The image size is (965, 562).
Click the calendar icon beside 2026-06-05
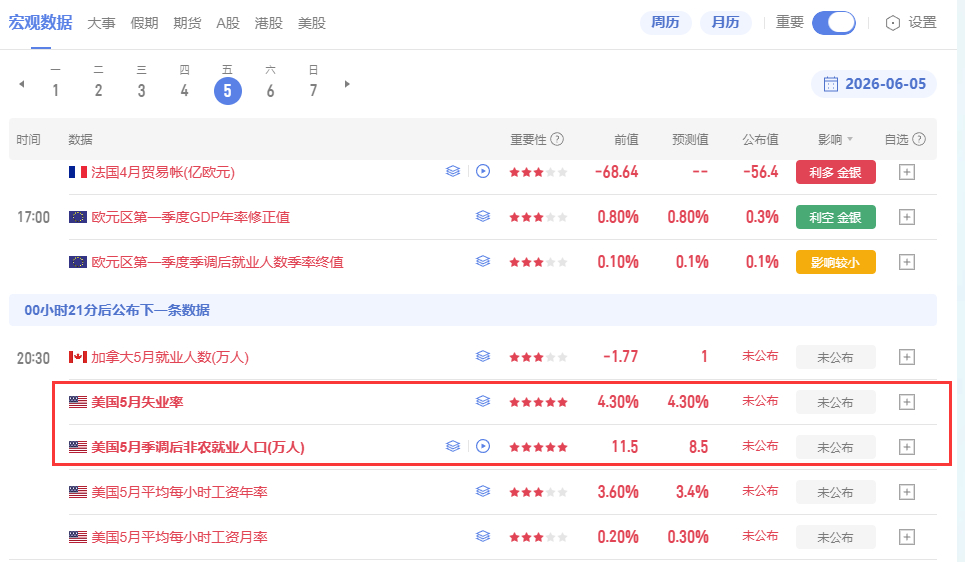pos(831,84)
